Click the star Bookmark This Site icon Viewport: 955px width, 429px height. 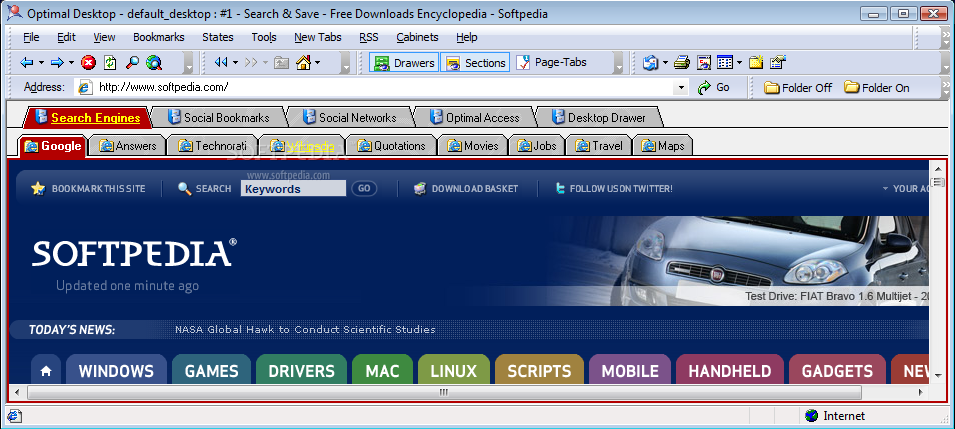(x=38, y=188)
